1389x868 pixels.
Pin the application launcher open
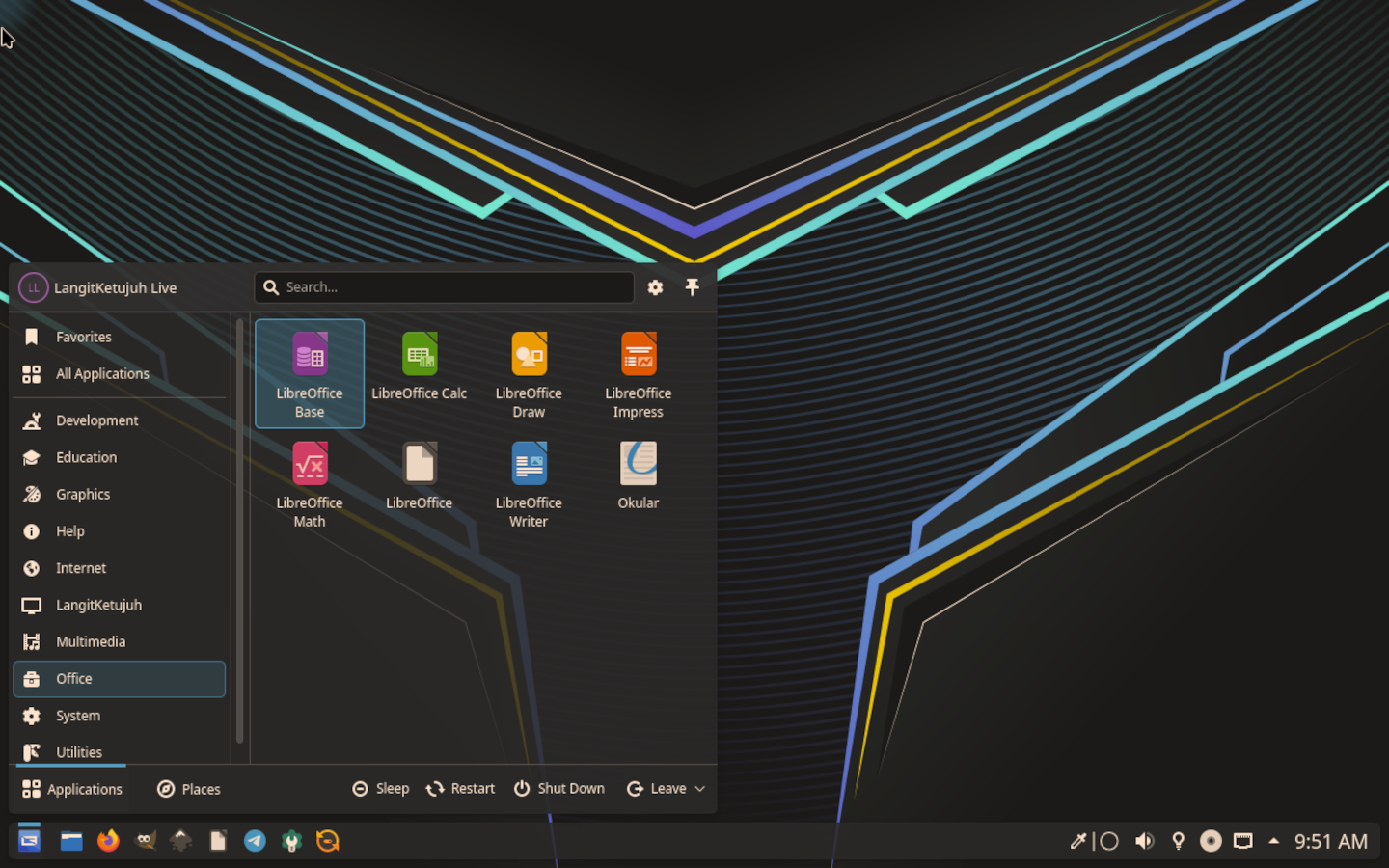coord(692,287)
